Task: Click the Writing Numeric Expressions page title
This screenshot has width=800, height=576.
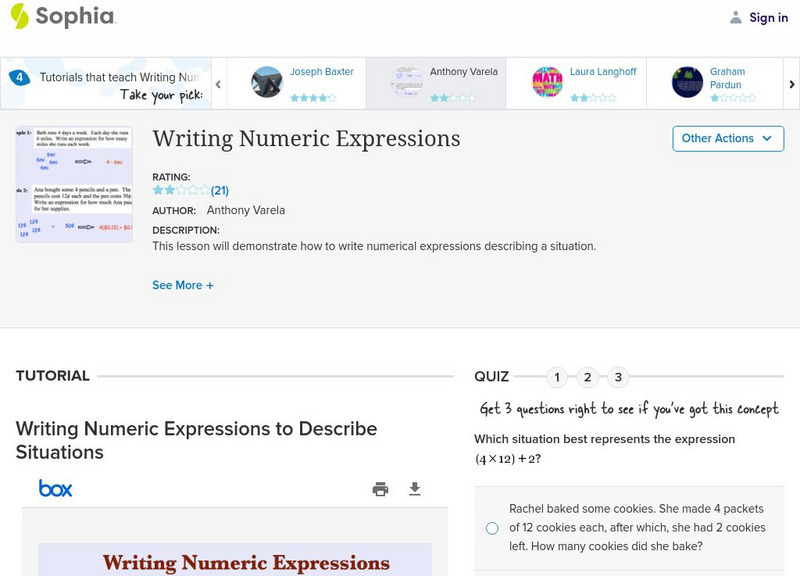Action: tap(306, 139)
